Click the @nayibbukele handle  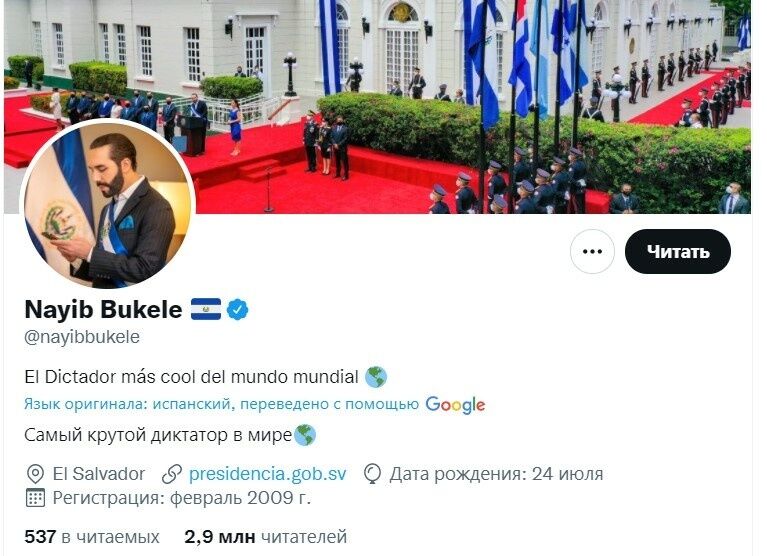pos(82,337)
